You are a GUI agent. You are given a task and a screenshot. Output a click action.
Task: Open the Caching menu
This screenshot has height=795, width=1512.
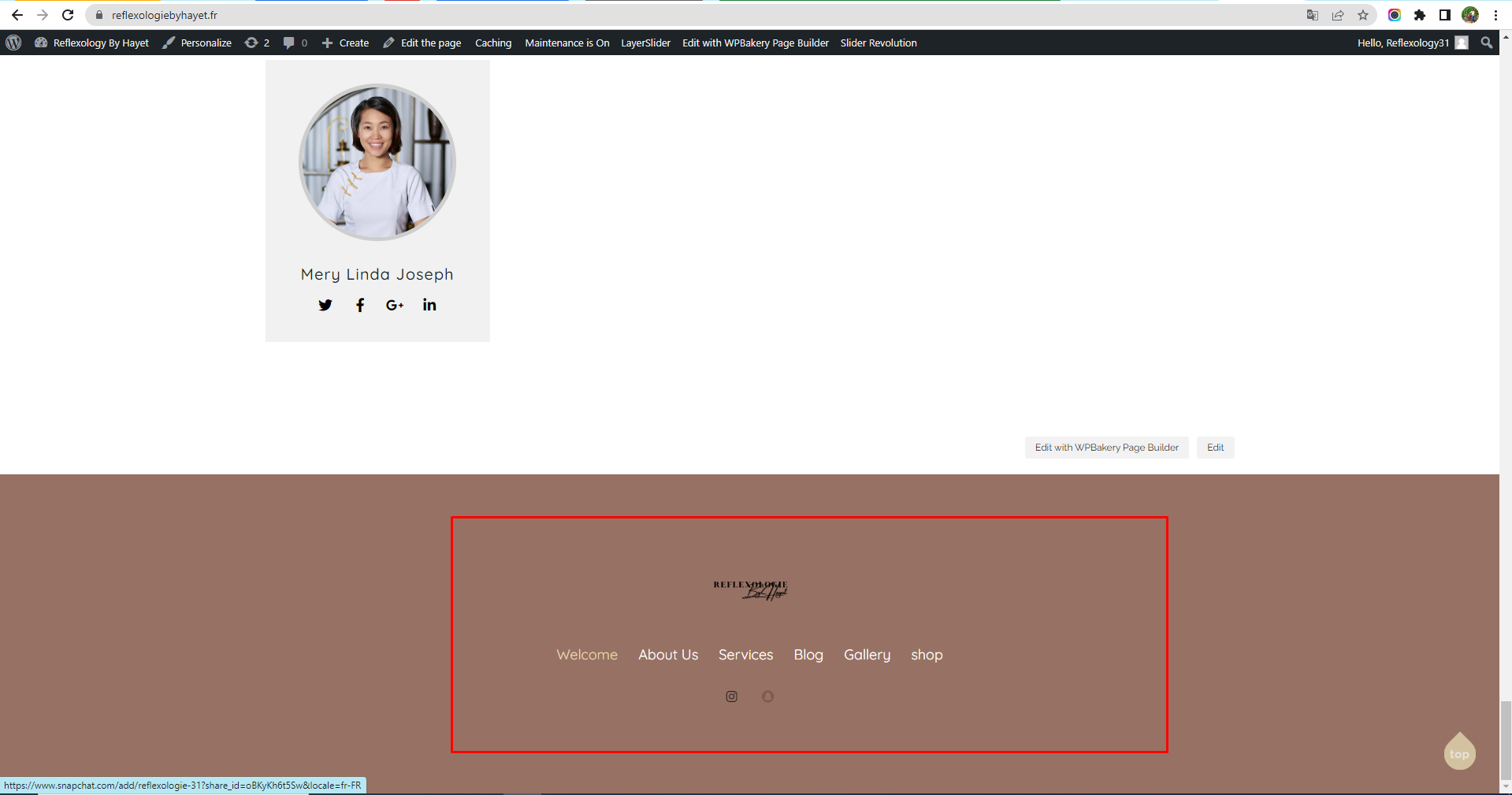coord(493,43)
